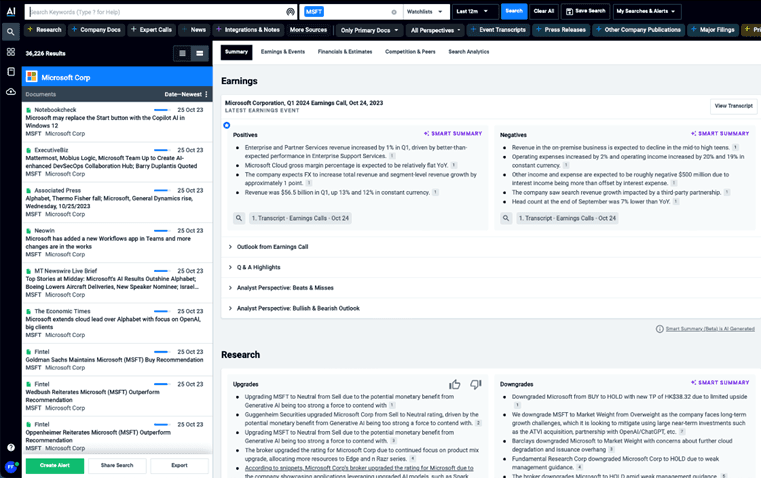The width and height of the screenshot is (761, 478).
Task: Click the info icon beside Smart Summary disclaimer
Action: tap(660, 329)
